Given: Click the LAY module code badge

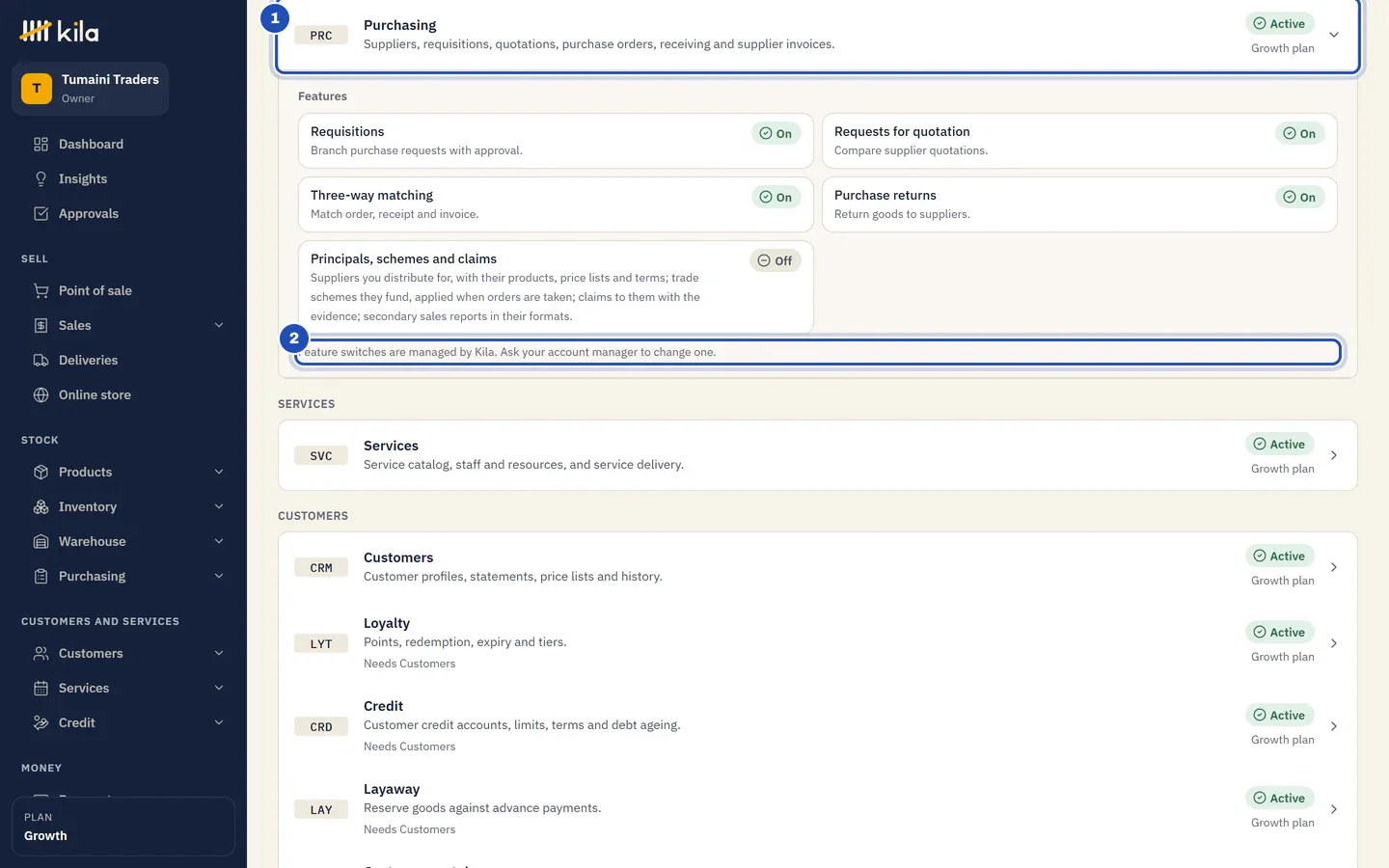Looking at the screenshot, I should click(x=321, y=810).
